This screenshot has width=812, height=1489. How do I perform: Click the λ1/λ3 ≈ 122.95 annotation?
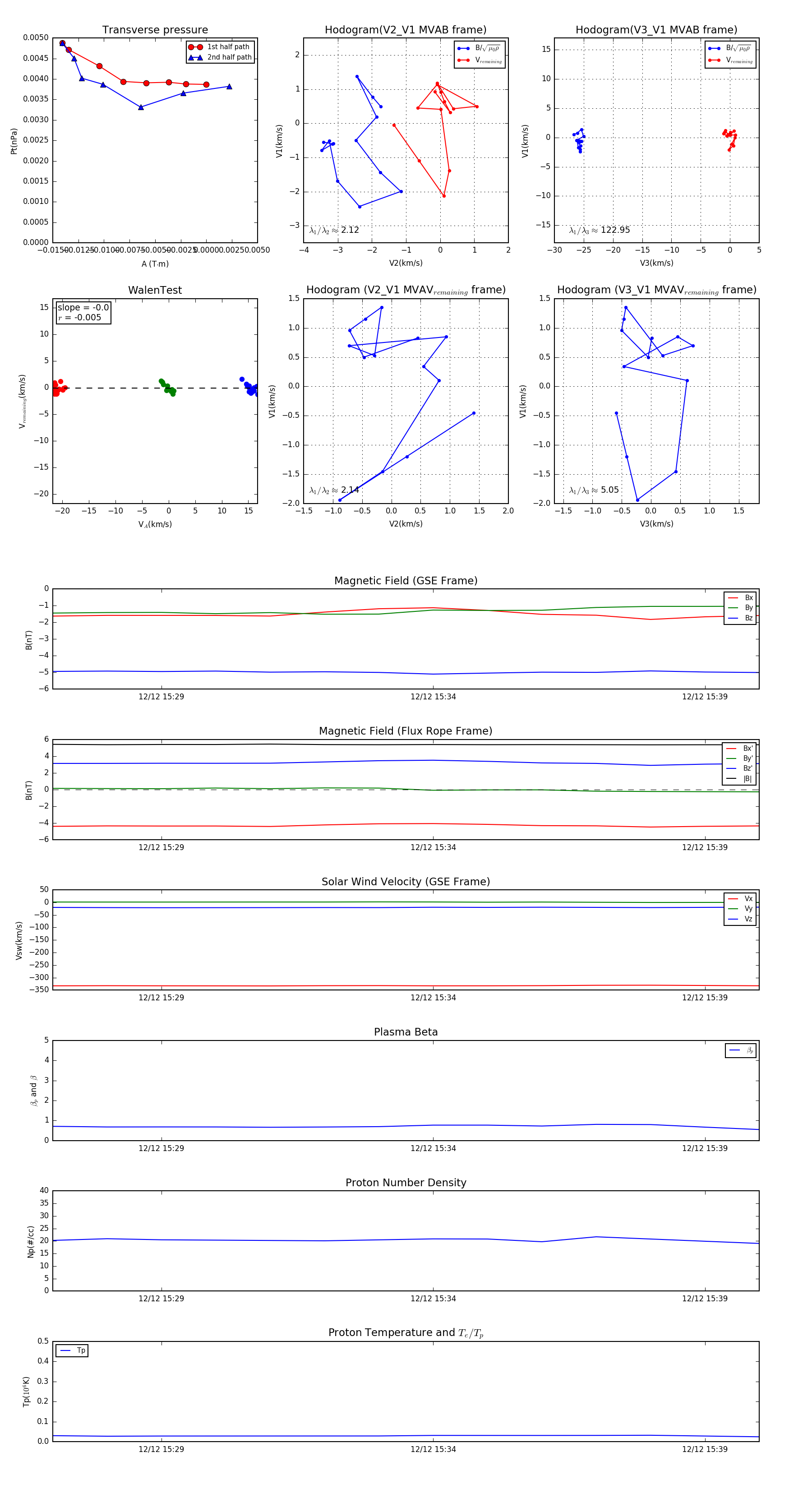[600, 230]
